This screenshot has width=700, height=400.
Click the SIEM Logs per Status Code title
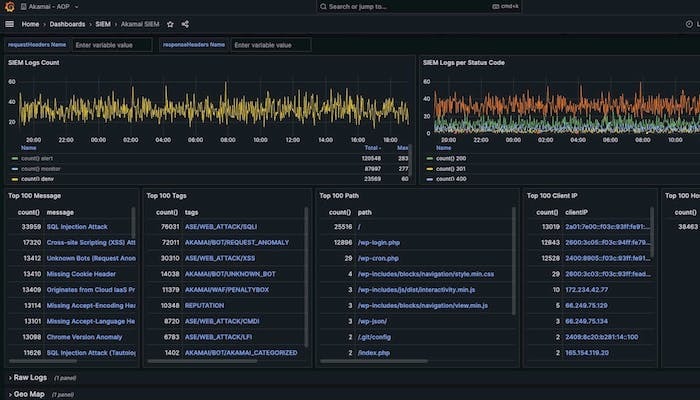463,62
